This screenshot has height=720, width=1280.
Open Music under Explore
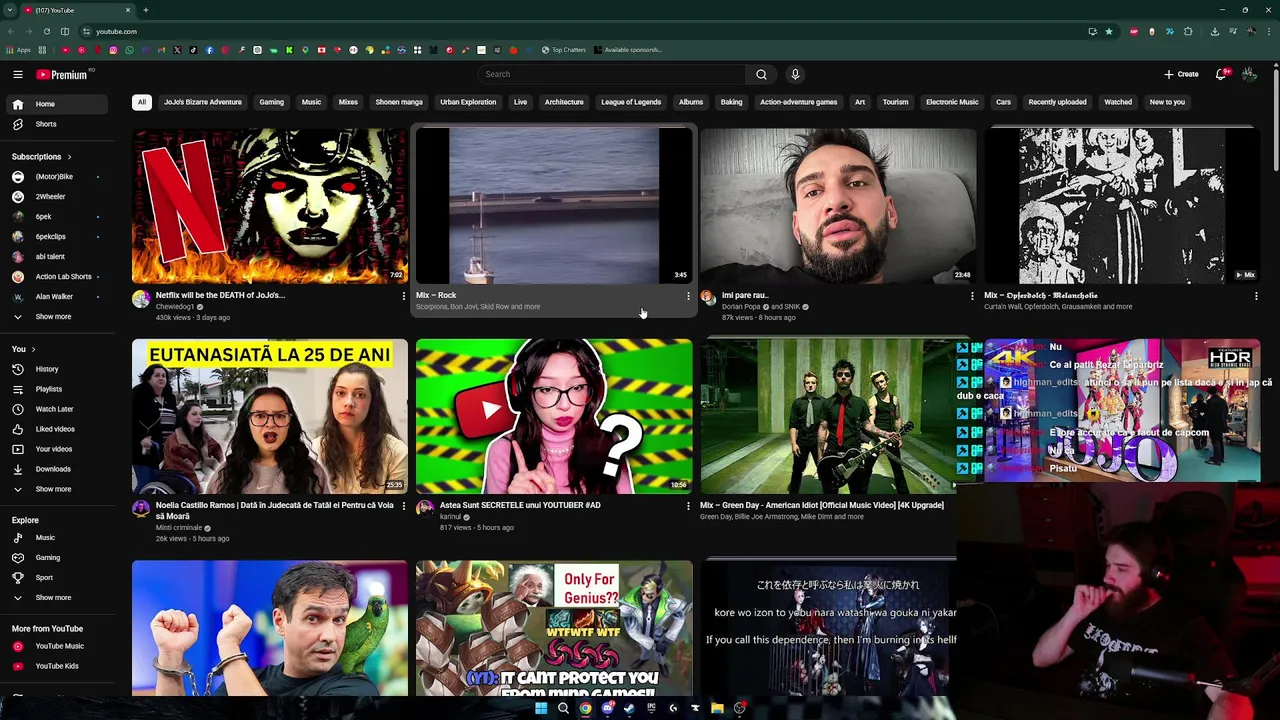56,537
